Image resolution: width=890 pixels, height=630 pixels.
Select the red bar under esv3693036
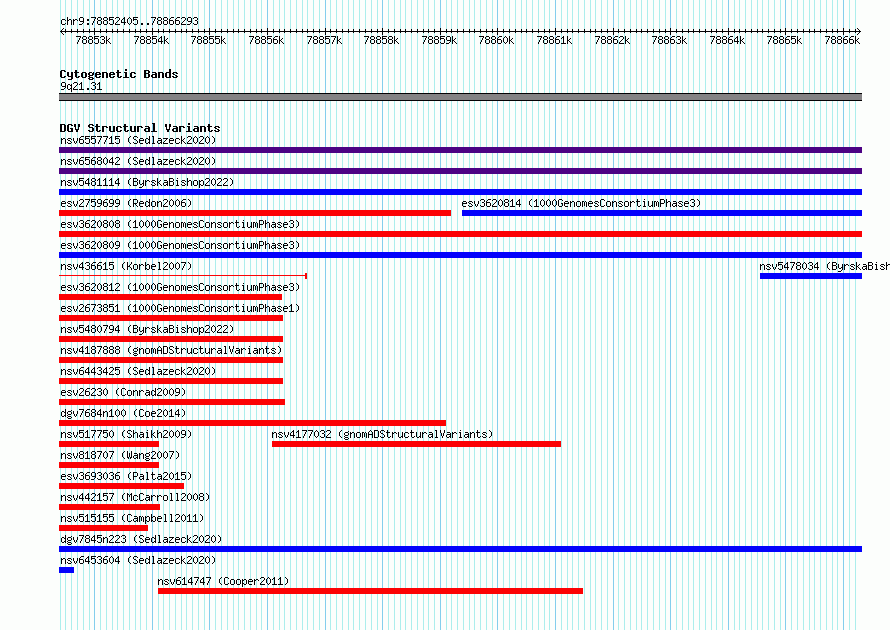[121, 486]
